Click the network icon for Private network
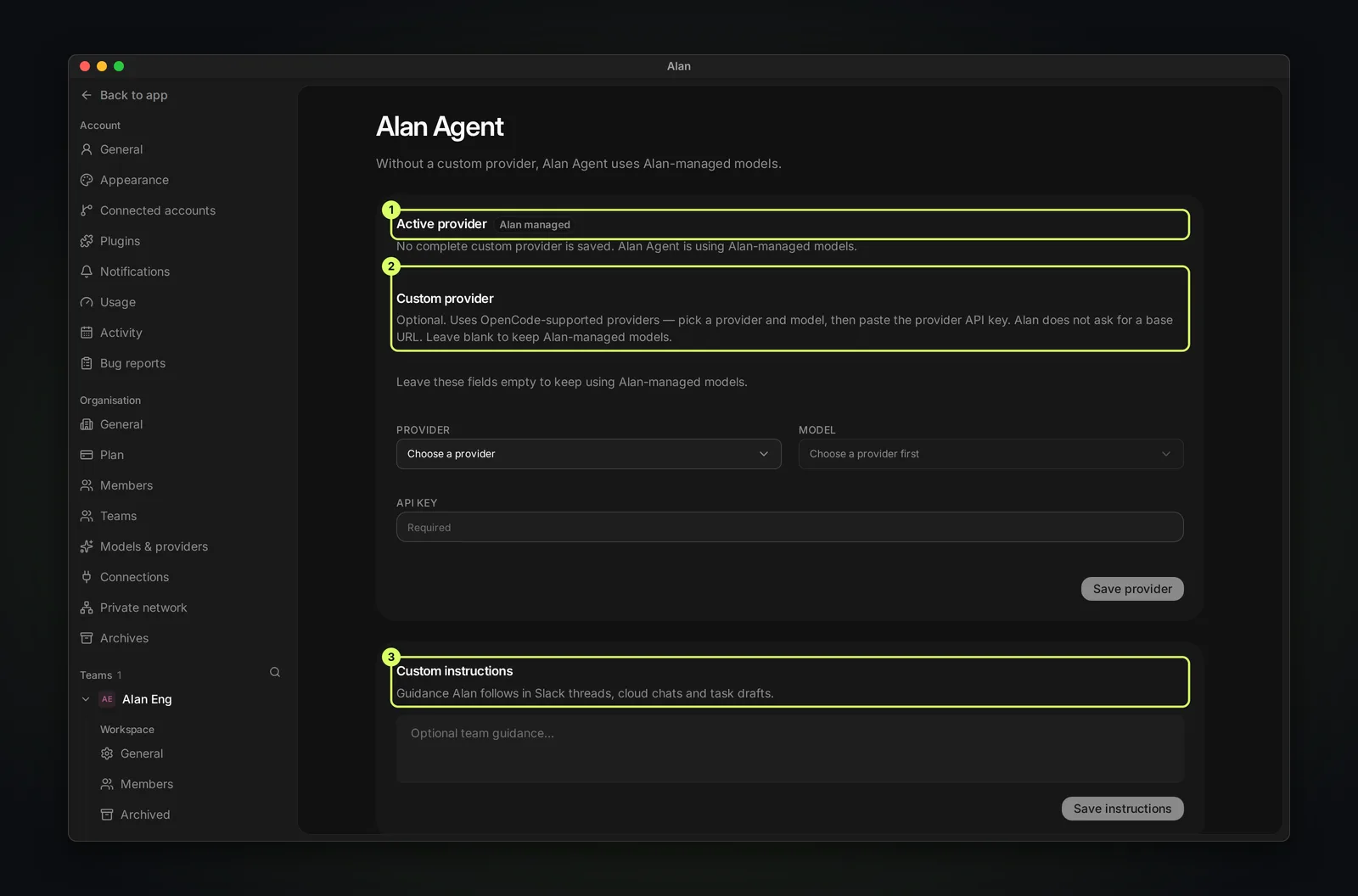Viewport: 1358px width, 896px height. [87, 608]
